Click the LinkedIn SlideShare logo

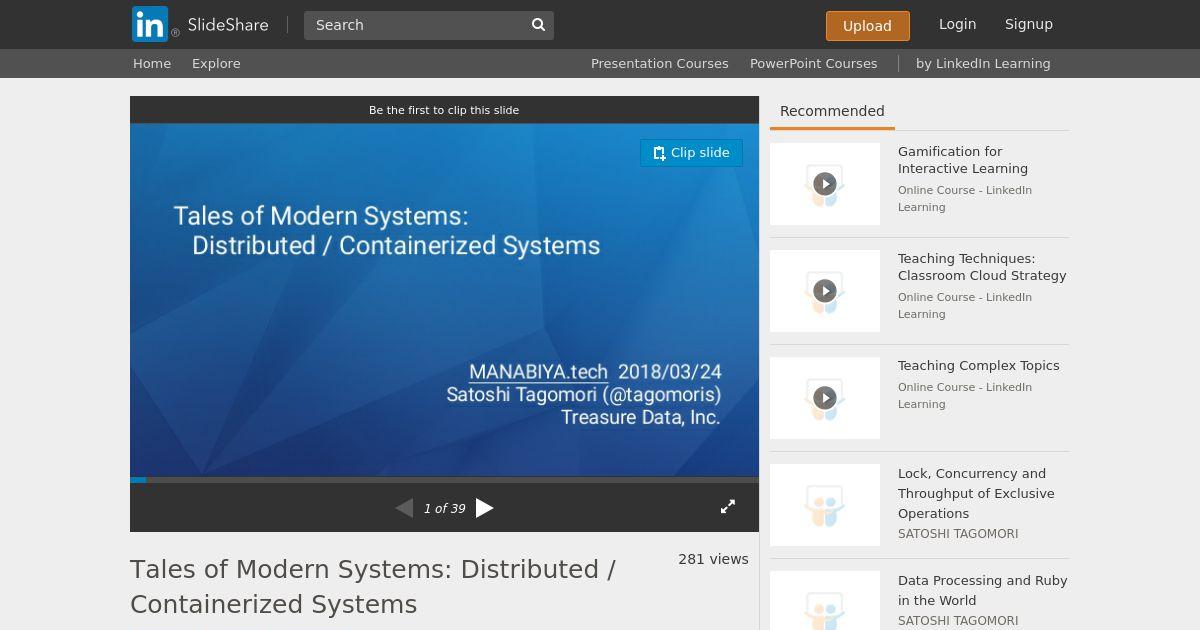[x=200, y=24]
